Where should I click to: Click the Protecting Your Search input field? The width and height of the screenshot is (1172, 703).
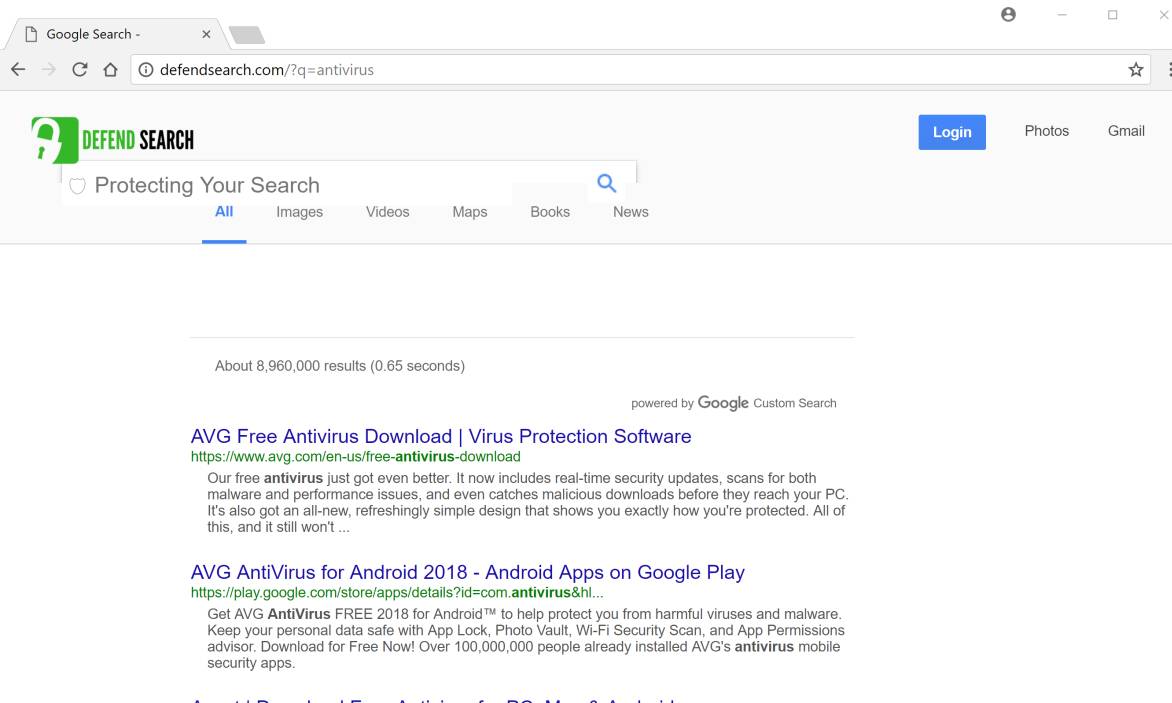point(330,186)
